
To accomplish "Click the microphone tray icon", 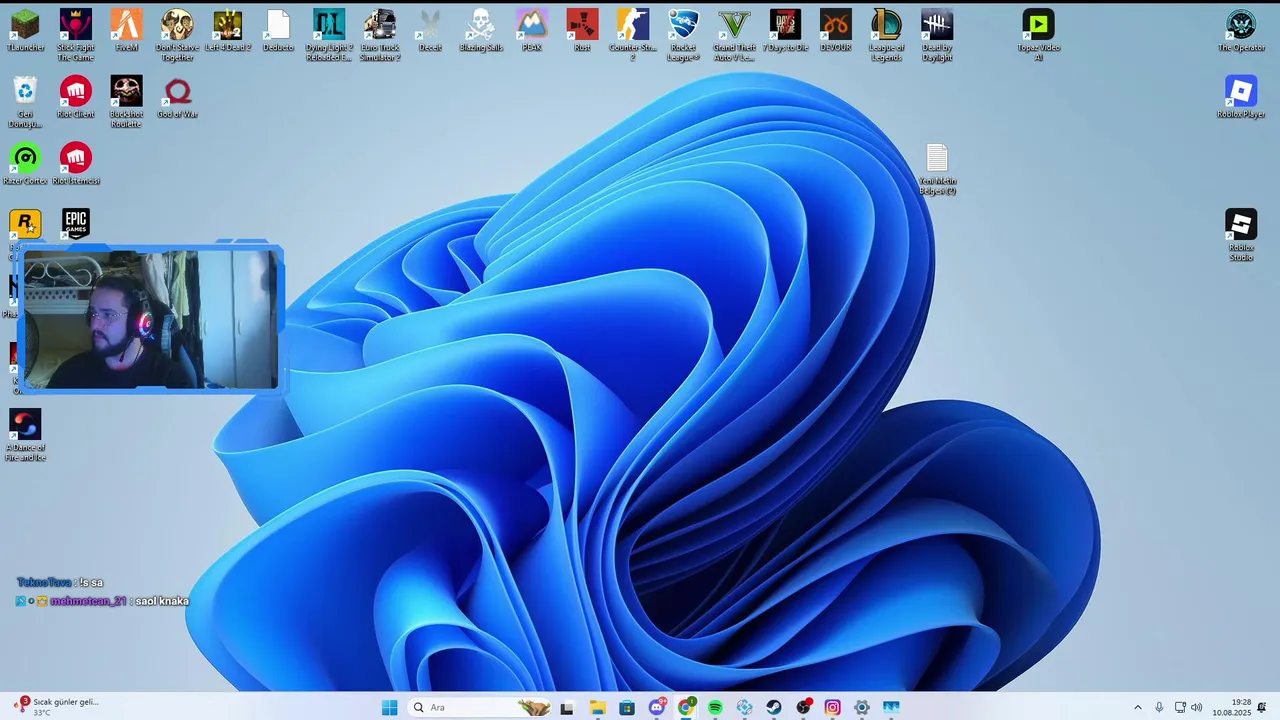I will (x=1159, y=707).
